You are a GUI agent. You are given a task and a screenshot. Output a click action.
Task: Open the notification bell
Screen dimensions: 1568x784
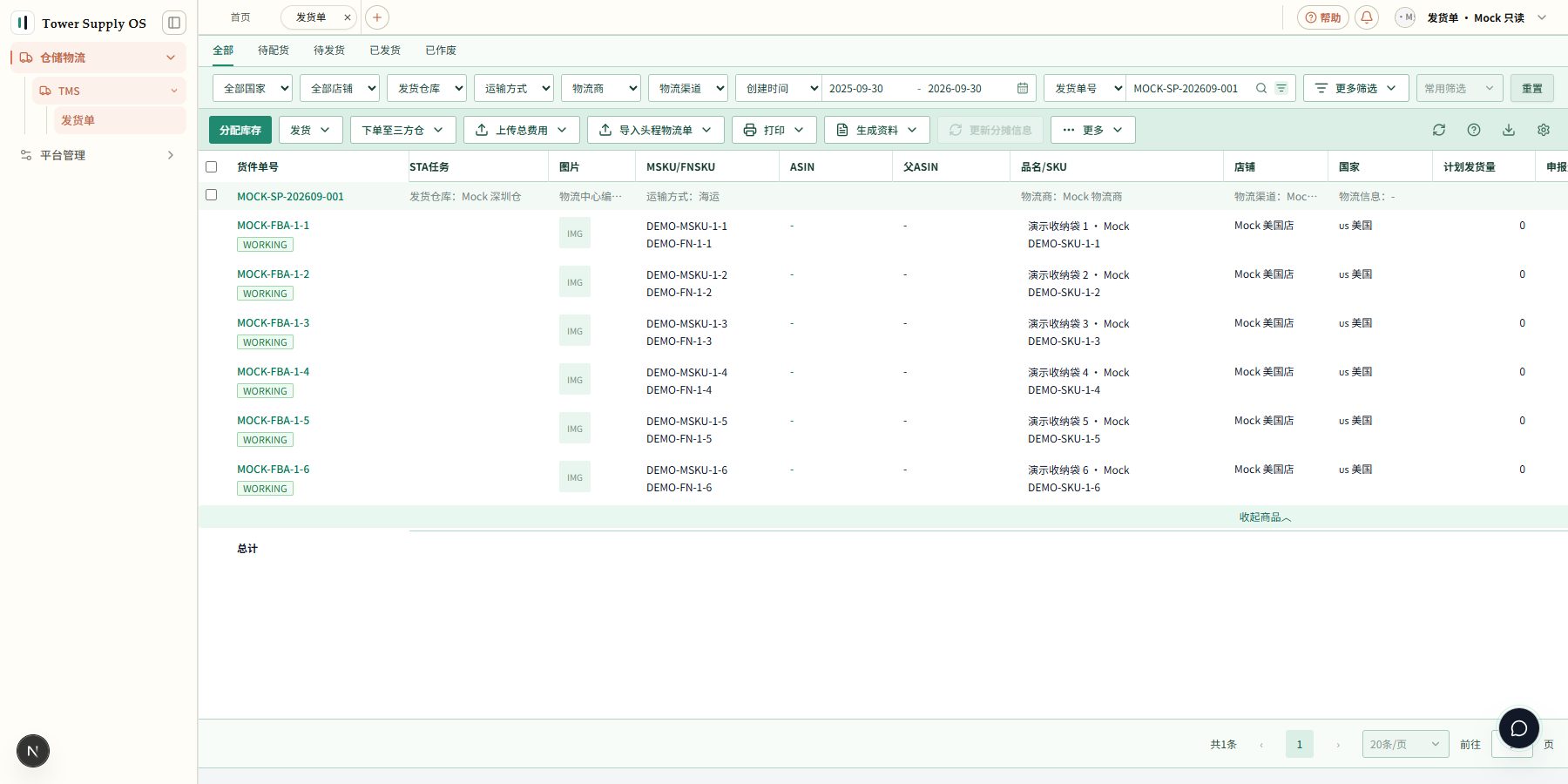pyautogui.click(x=1367, y=17)
